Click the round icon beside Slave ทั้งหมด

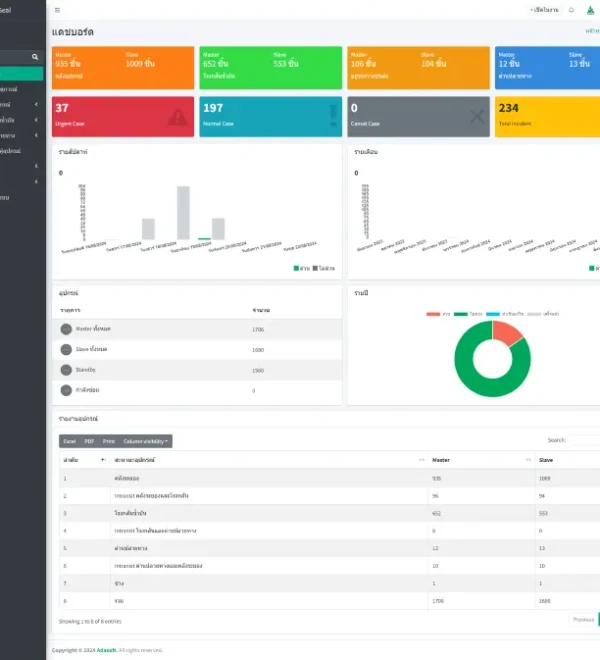[x=66, y=349]
